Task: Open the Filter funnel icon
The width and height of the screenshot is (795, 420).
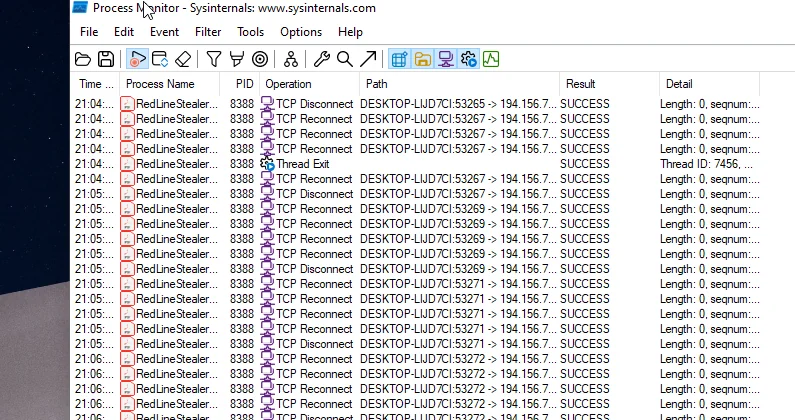Action: pyautogui.click(x=214, y=59)
